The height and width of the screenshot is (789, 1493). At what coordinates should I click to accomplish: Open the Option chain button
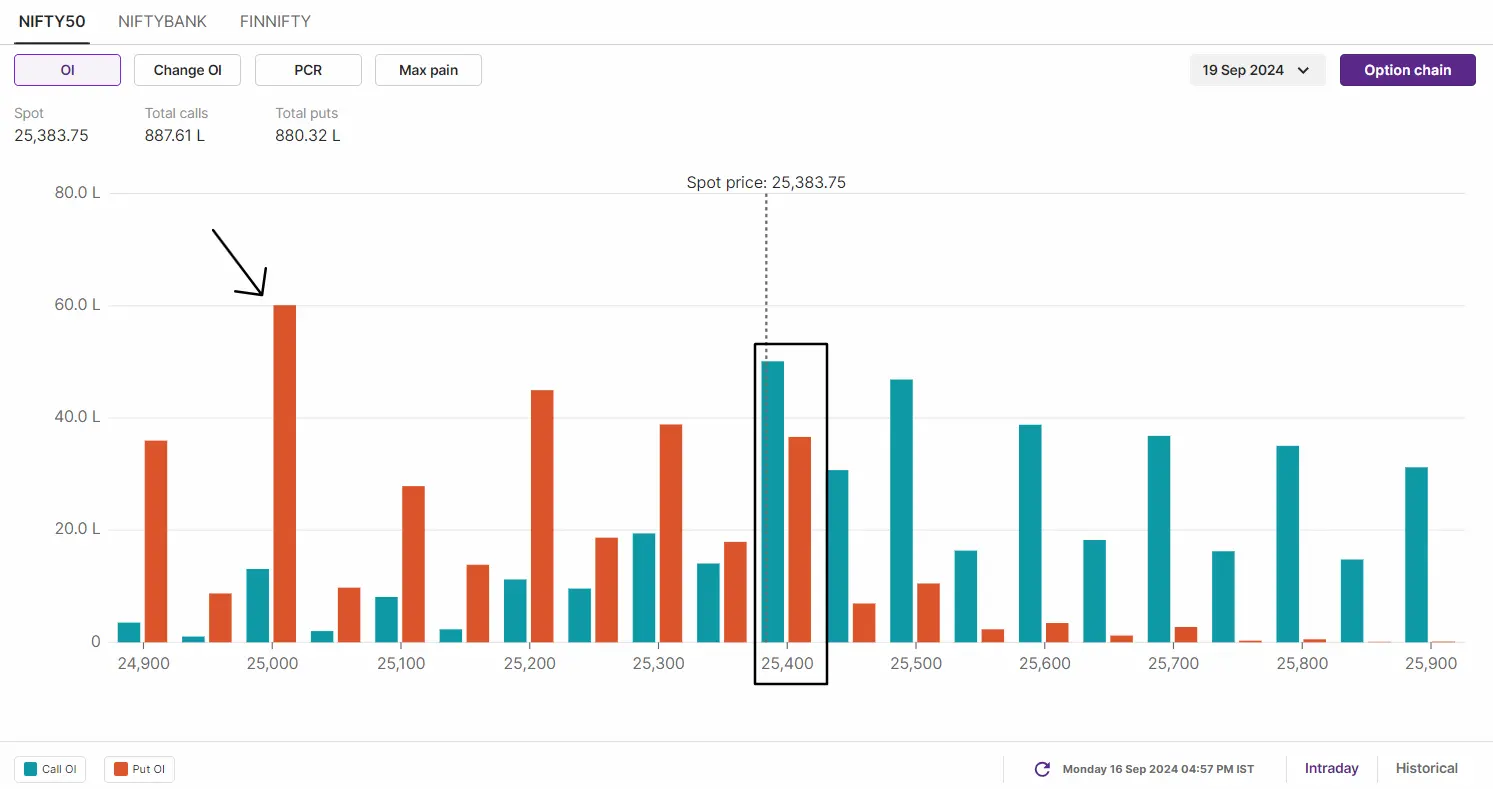coord(1408,70)
